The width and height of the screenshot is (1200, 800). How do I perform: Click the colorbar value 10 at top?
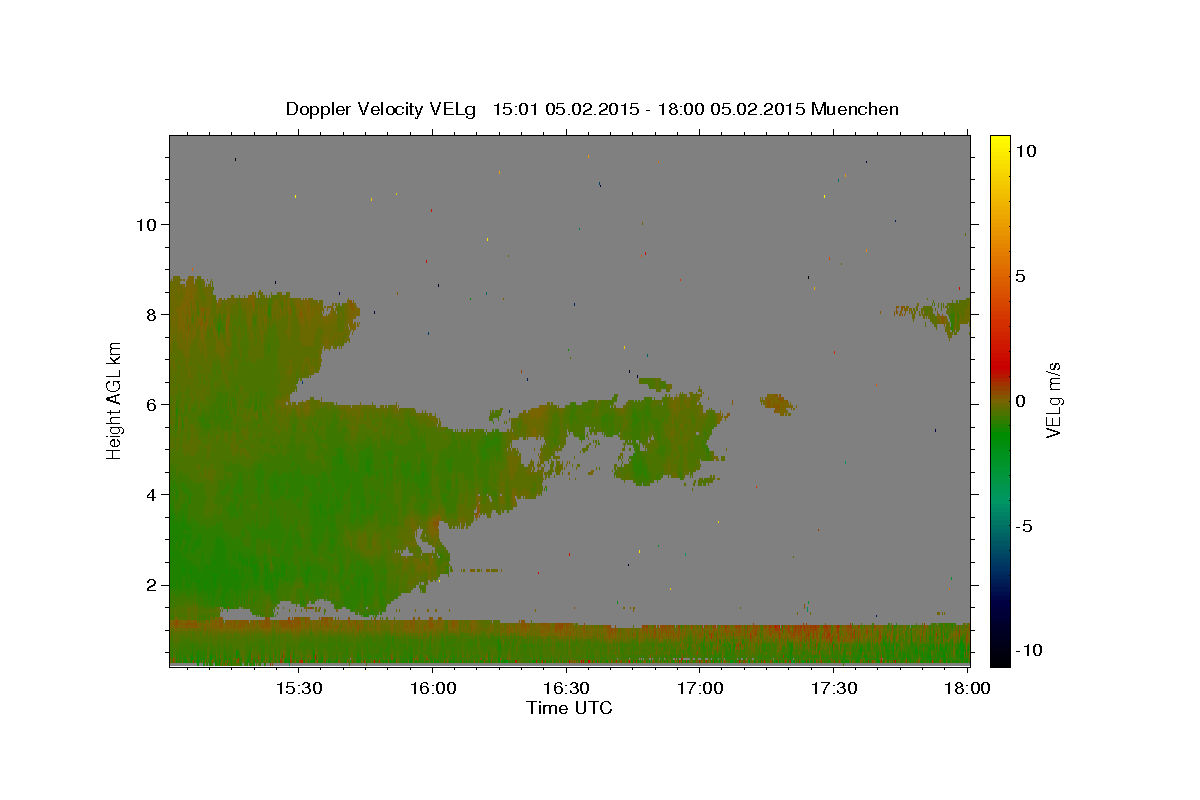pyautogui.click(x=1027, y=150)
